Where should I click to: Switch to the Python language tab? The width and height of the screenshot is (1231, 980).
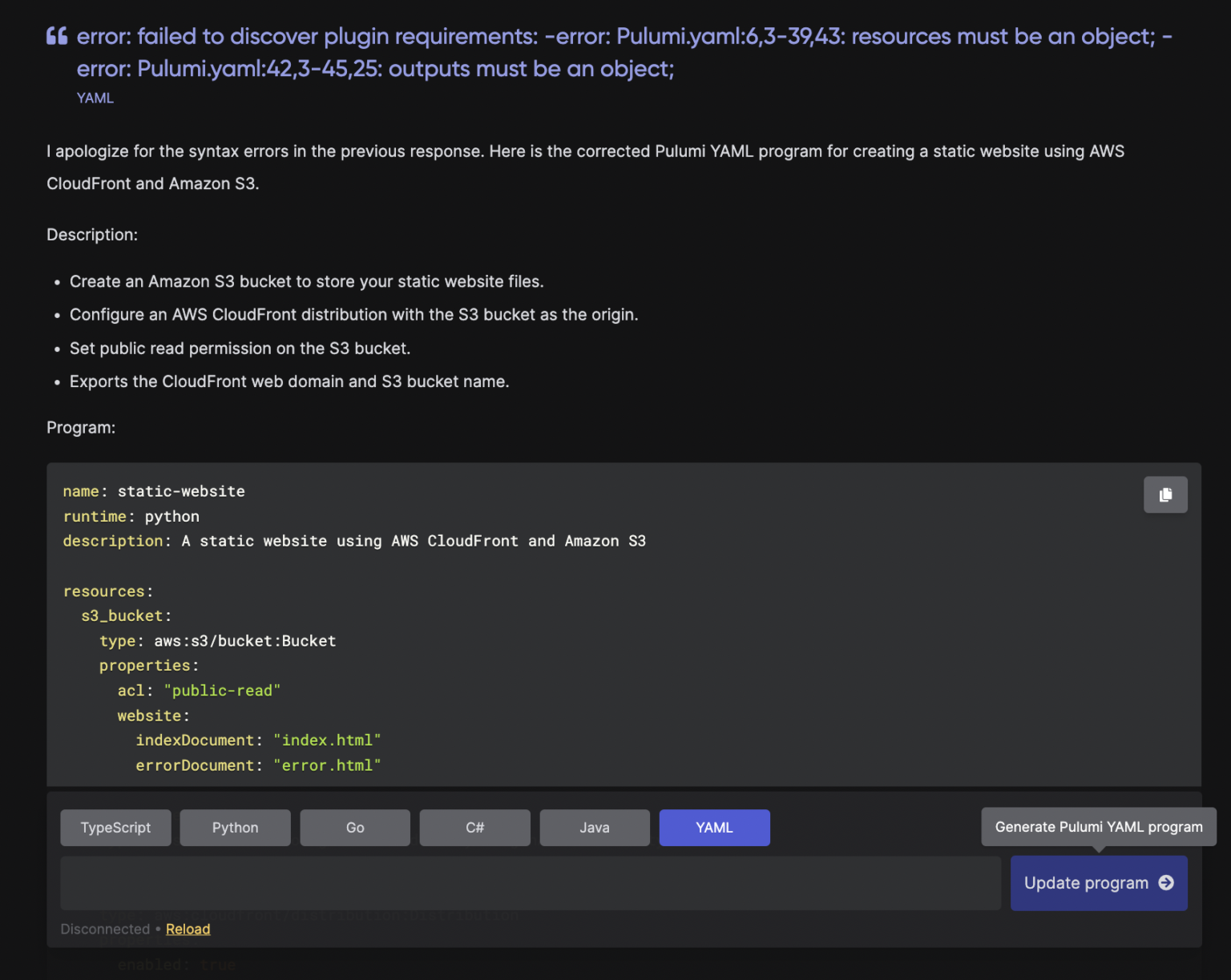235,828
